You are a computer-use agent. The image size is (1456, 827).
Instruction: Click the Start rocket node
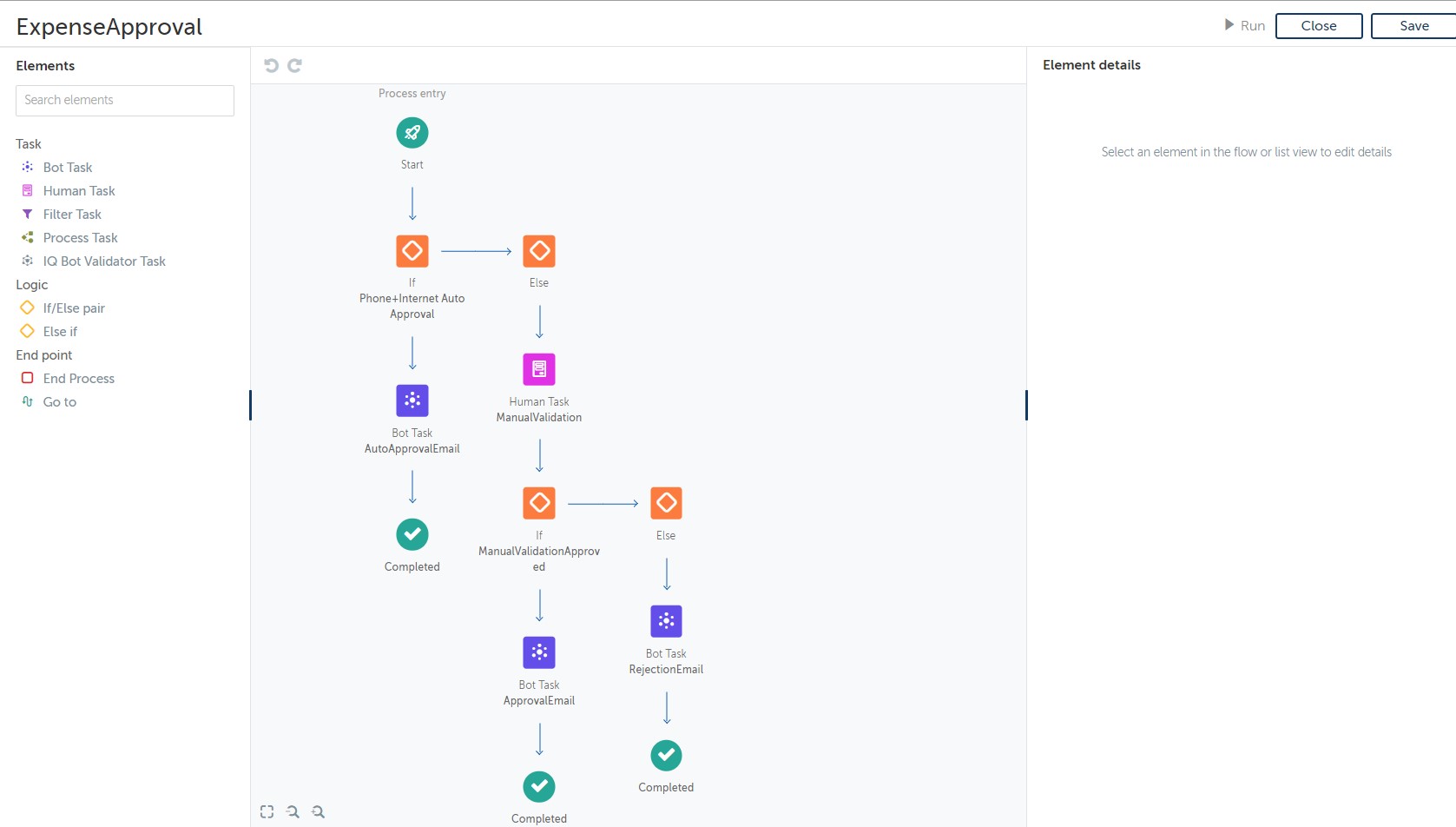click(x=412, y=133)
